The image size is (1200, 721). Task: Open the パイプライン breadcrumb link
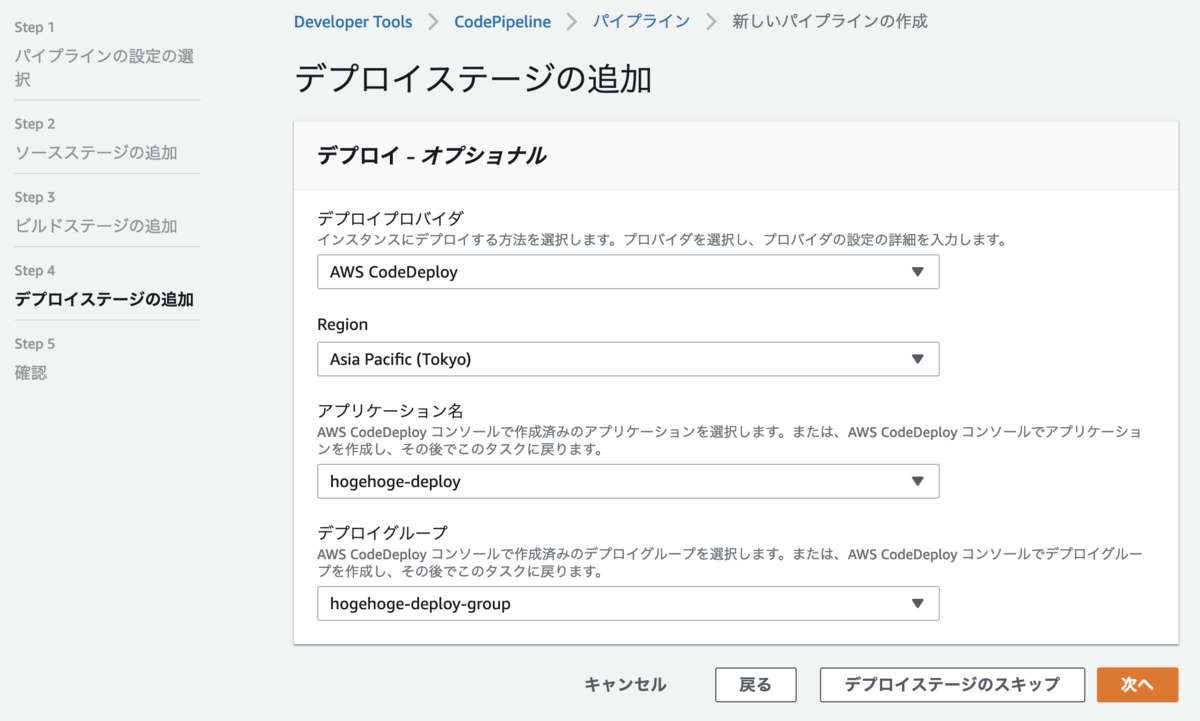(x=641, y=21)
